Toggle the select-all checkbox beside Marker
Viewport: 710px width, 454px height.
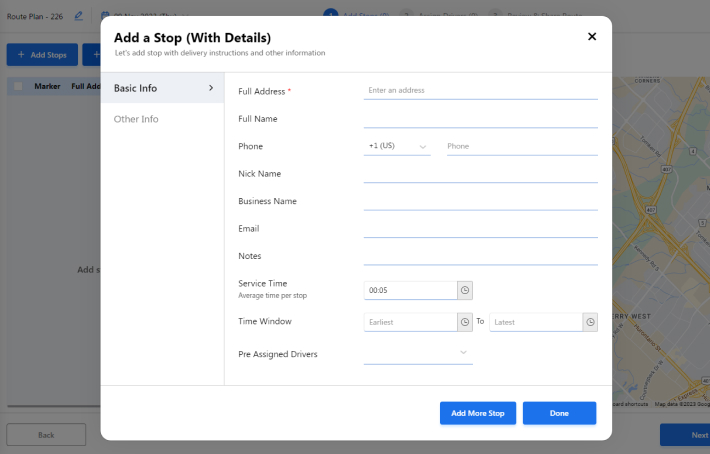tap(18, 86)
